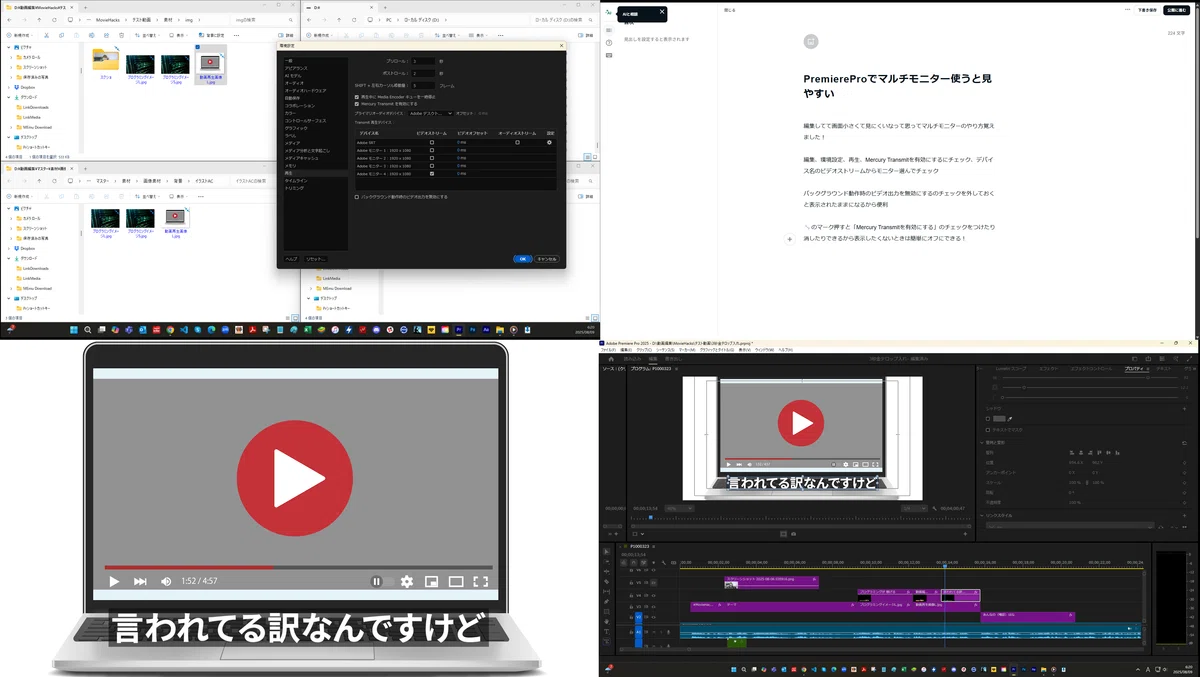The width and height of the screenshot is (1200, 677).
Task: Click OK in preferences dialog
Action: pyautogui.click(x=523, y=259)
